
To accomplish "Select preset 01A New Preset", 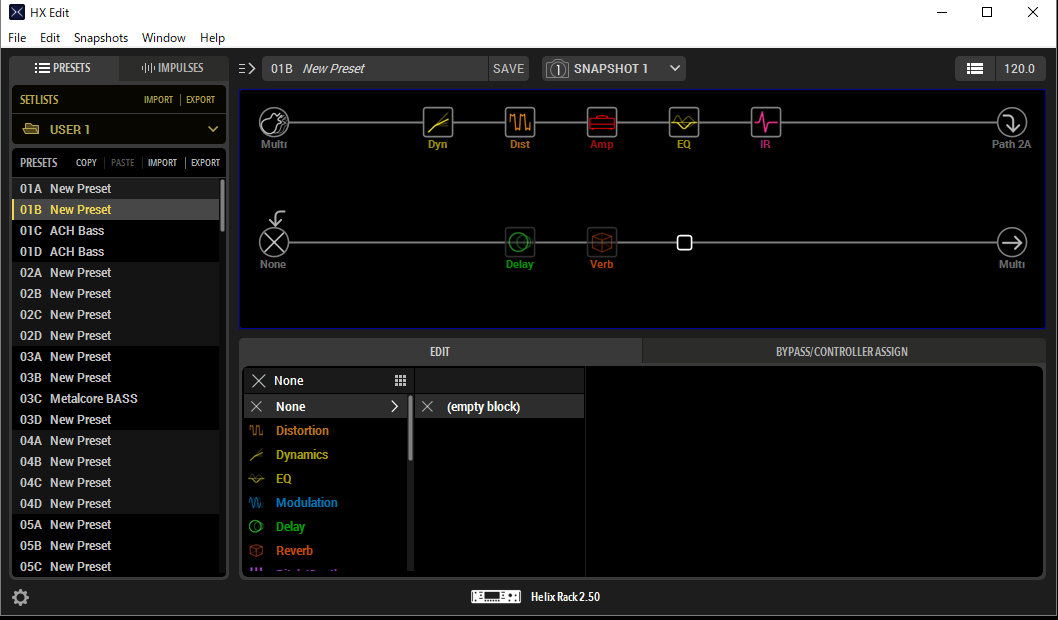I will coord(115,188).
